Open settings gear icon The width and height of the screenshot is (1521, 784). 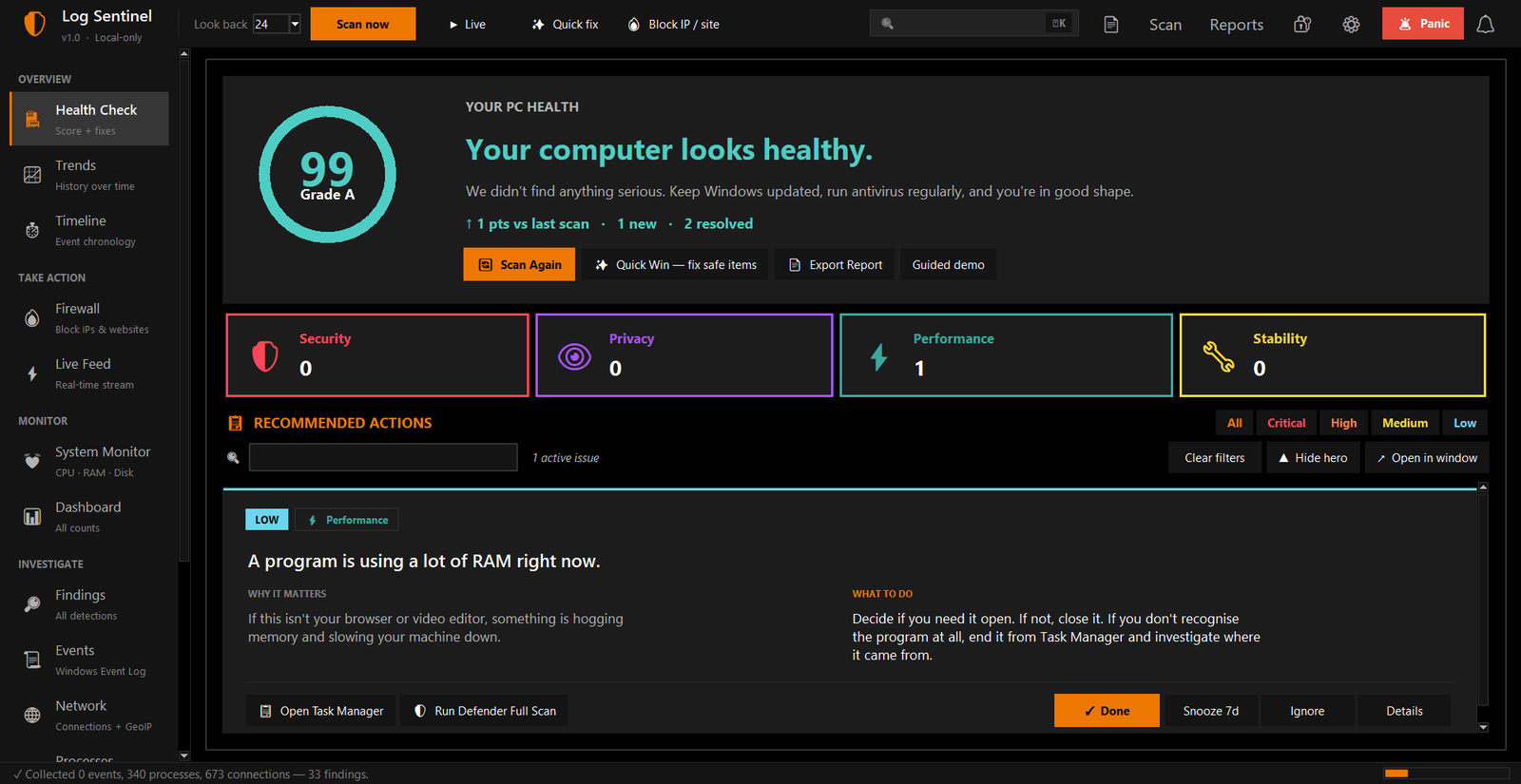point(1351,25)
